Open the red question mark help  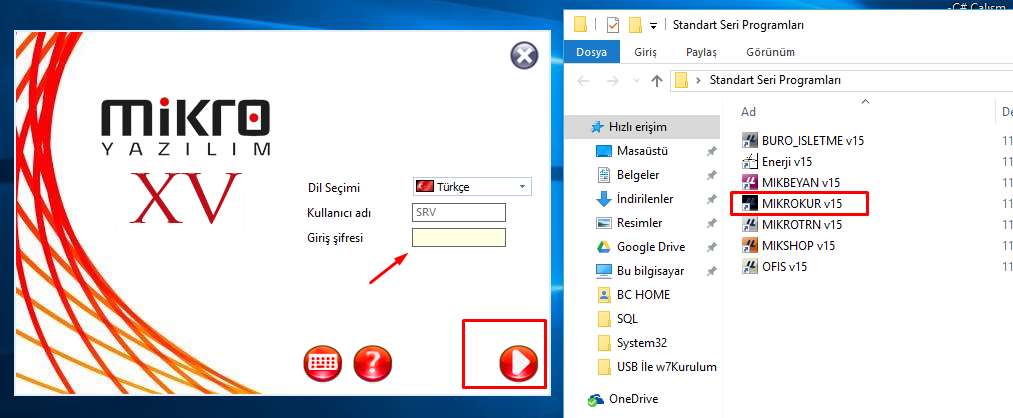(x=373, y=363)
